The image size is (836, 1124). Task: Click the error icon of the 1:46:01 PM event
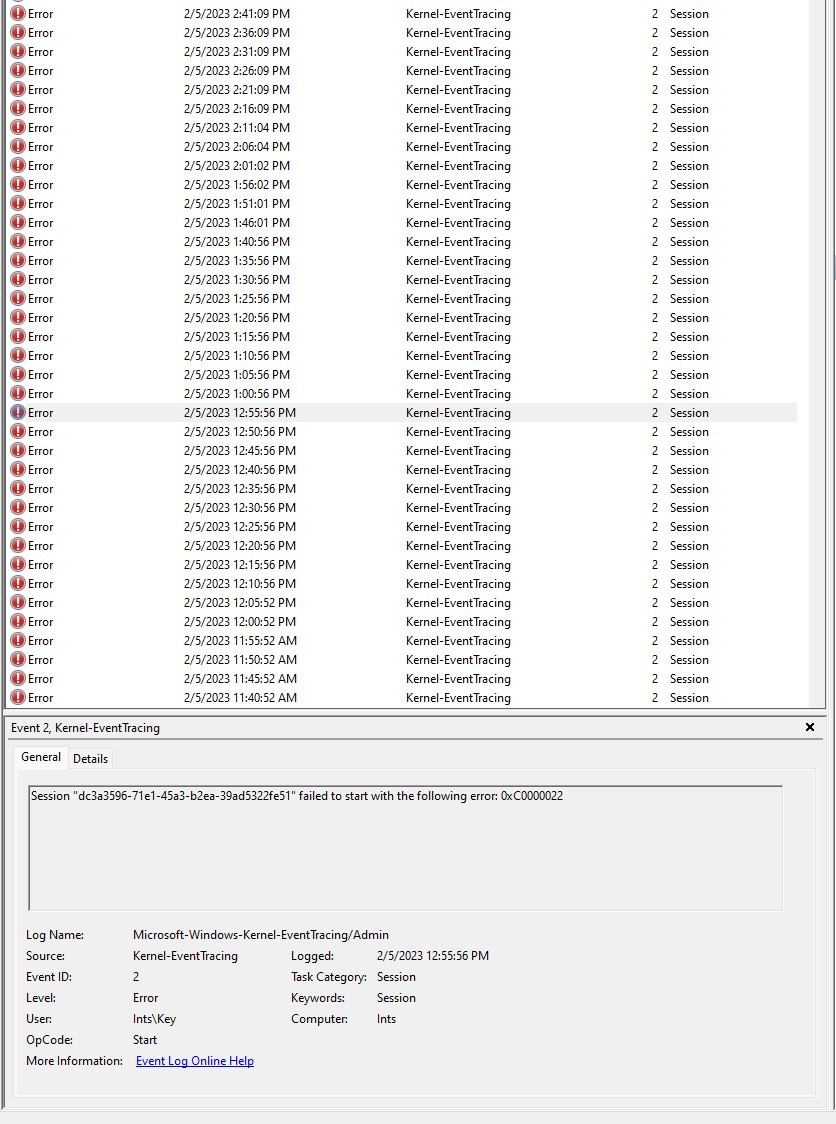click(x=18, y=222)
